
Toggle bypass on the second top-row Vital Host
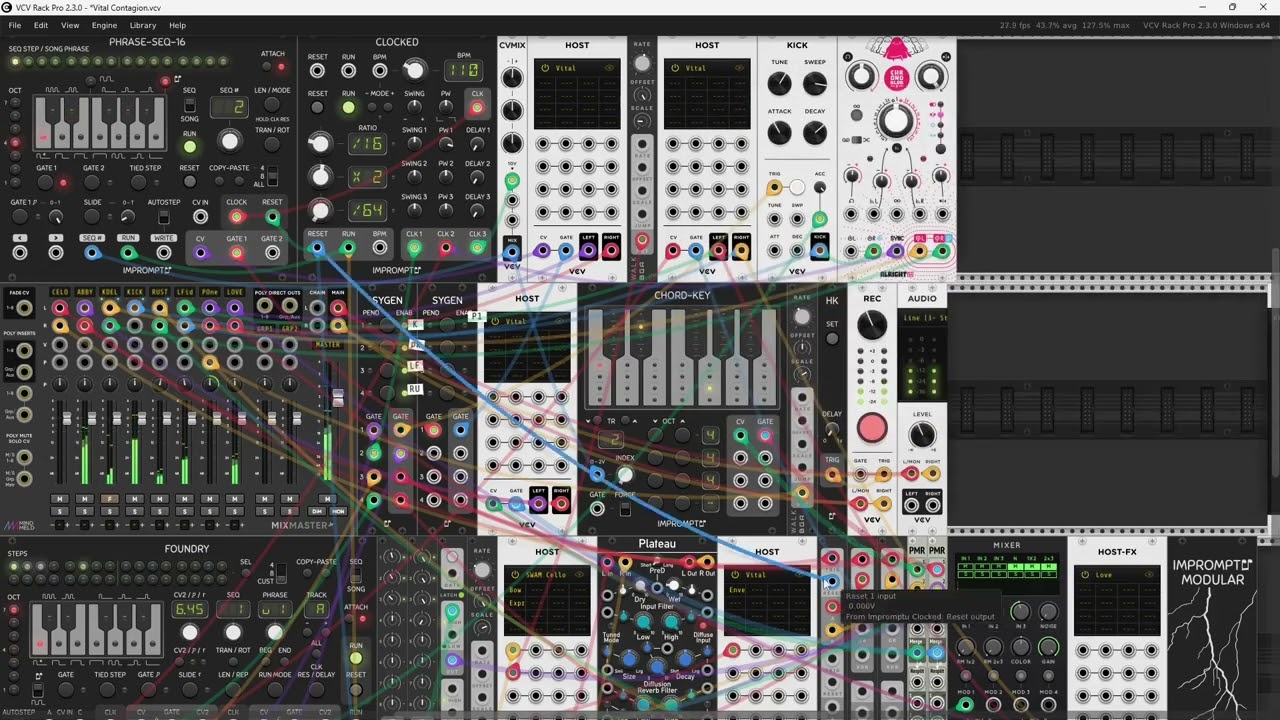(675, 68)
